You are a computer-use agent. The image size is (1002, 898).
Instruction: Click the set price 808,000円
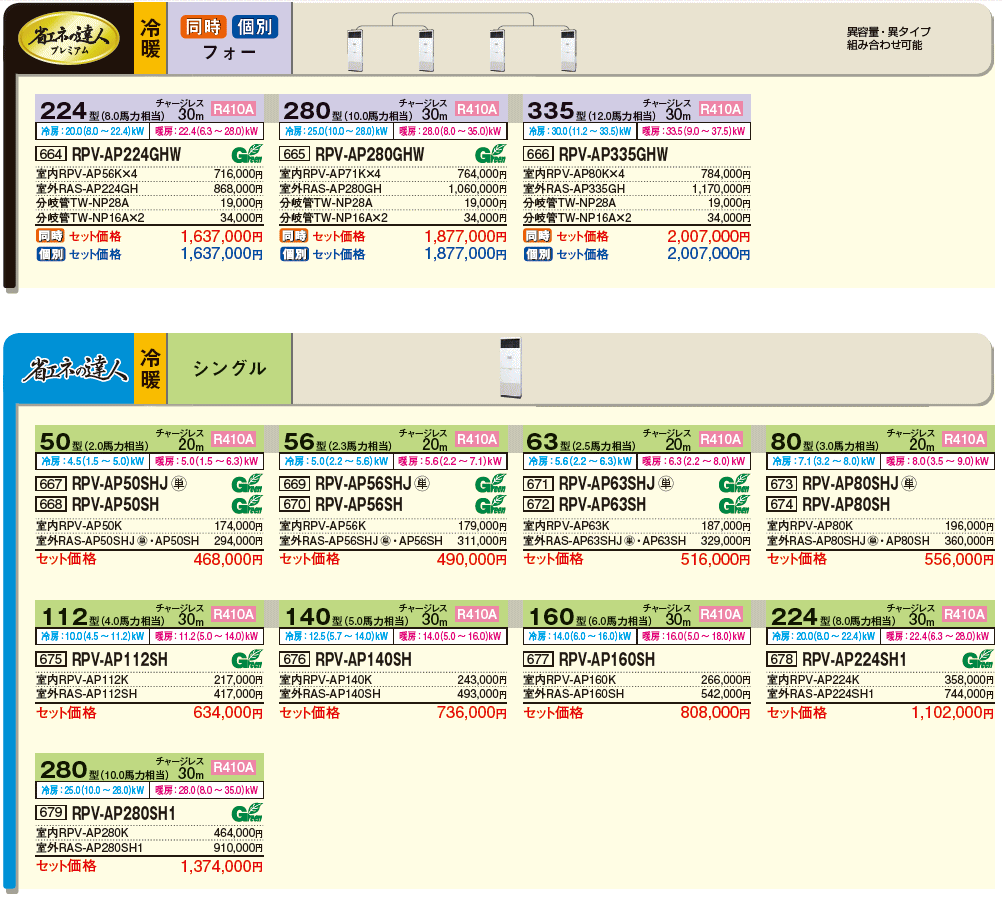(x=715, y=713)
